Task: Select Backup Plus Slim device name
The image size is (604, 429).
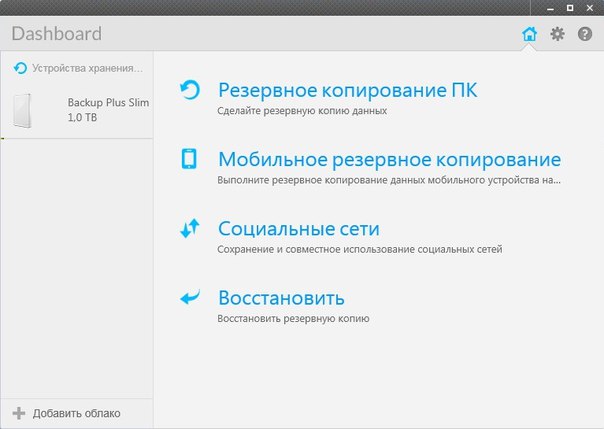Action: click(108, 102)
